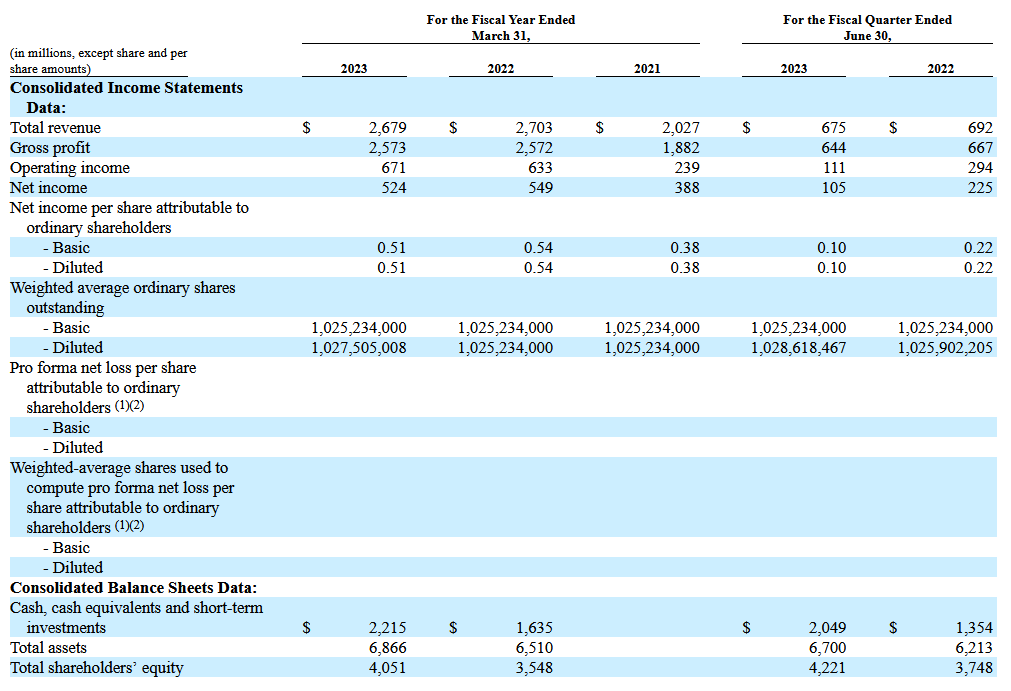
Task: Select total assets value 6,700
Action: point(827,648)
